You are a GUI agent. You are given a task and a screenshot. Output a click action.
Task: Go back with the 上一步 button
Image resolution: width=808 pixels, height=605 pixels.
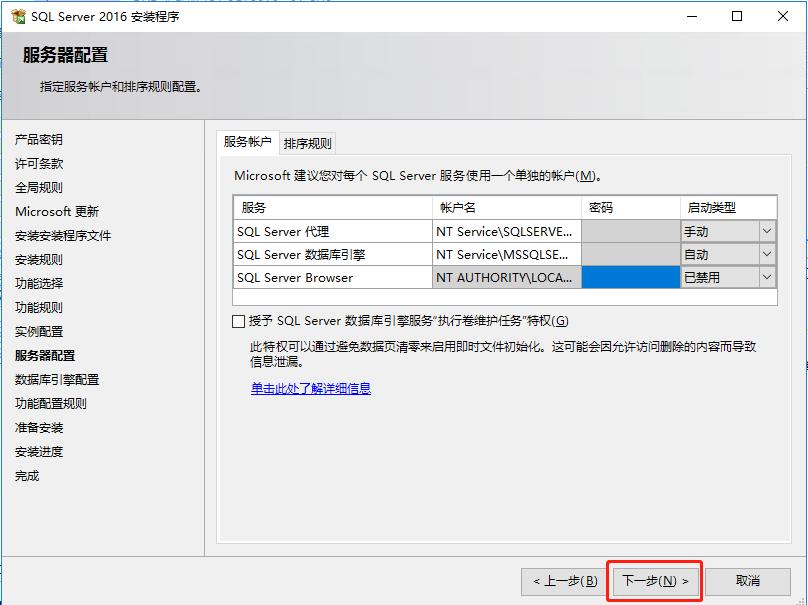coord(565,581)
